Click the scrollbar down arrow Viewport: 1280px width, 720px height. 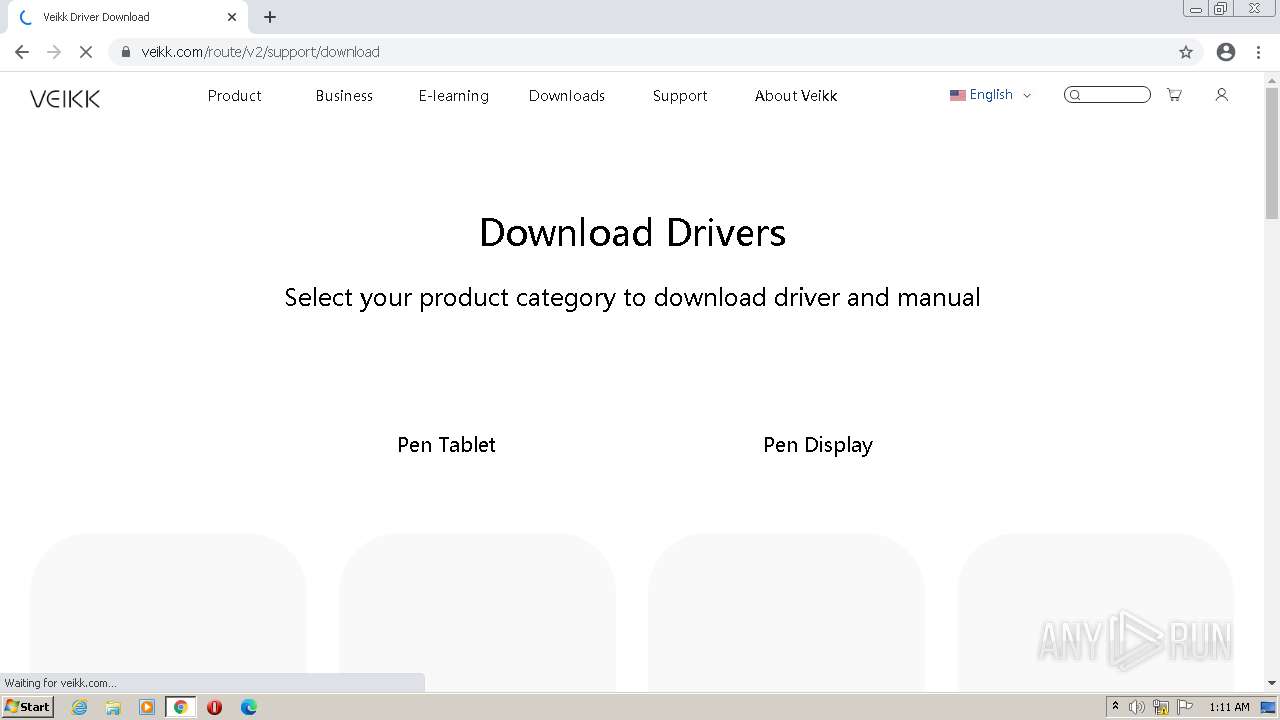(1272, 683)
